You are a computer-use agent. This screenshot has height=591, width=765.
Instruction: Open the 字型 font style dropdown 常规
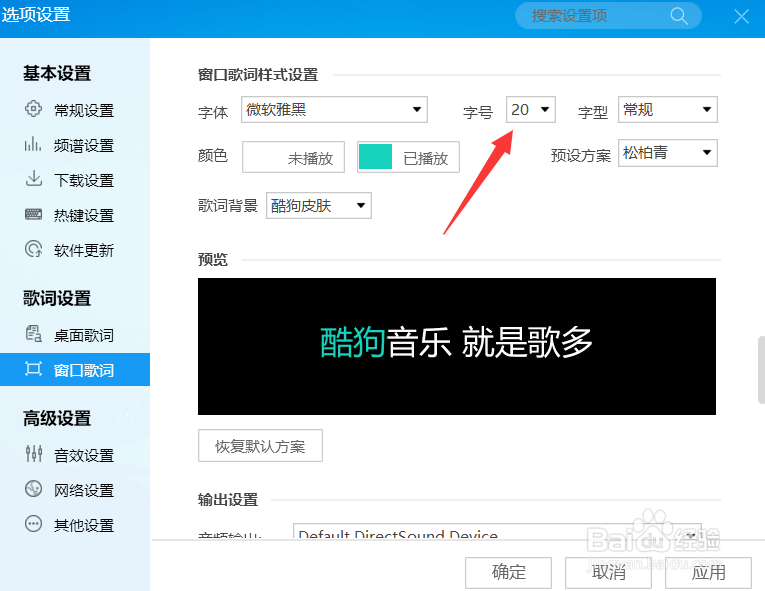(667, 109)
